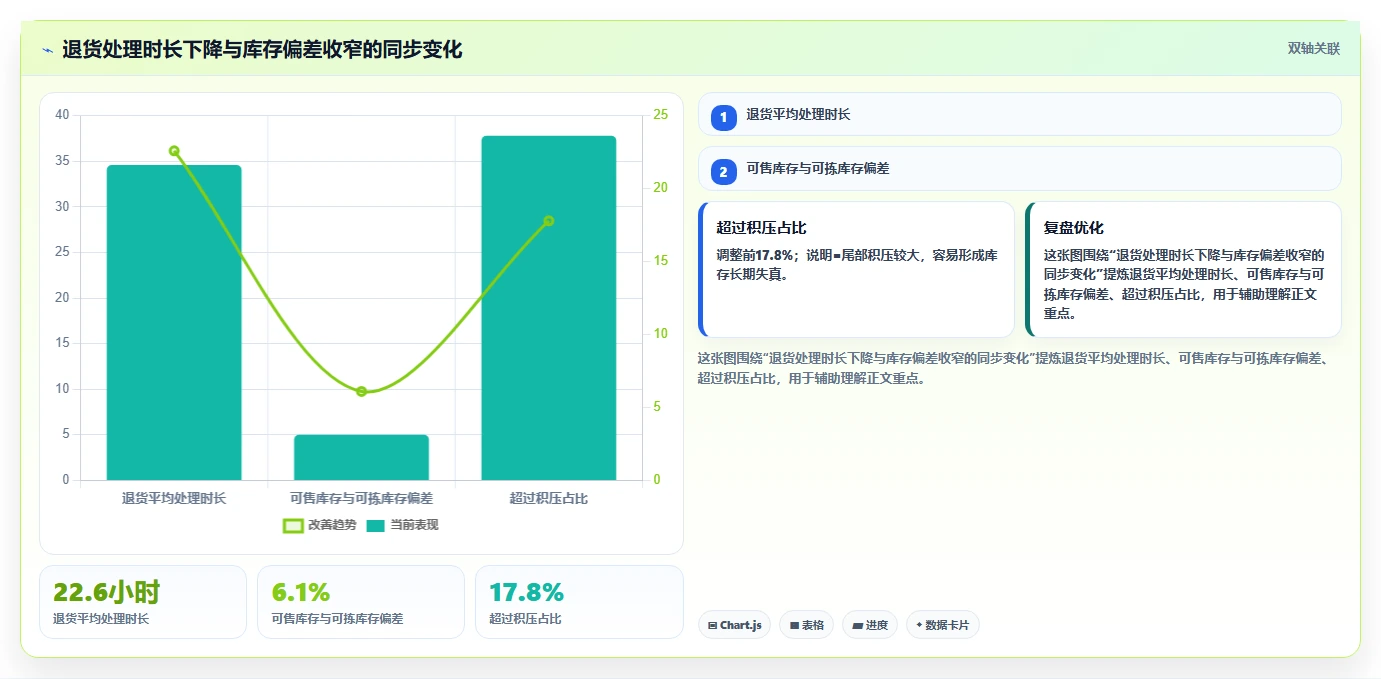Image resolution: width=1381 pixels, height=679 pixels.
Task: Click the 6.1% stat card
Action: pyautogui.click(x=361, y=602)
